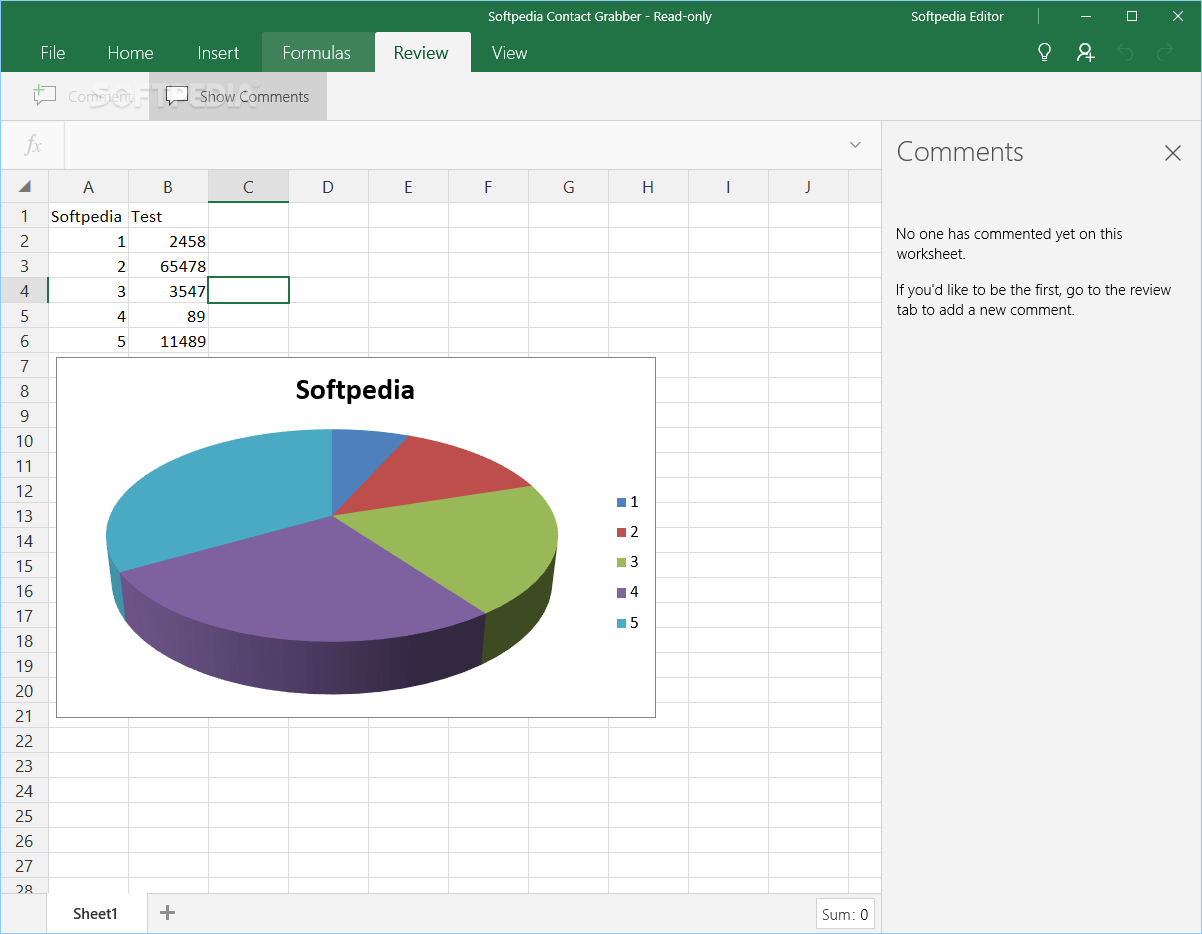
Task: Select column E header
Action: 408,187
